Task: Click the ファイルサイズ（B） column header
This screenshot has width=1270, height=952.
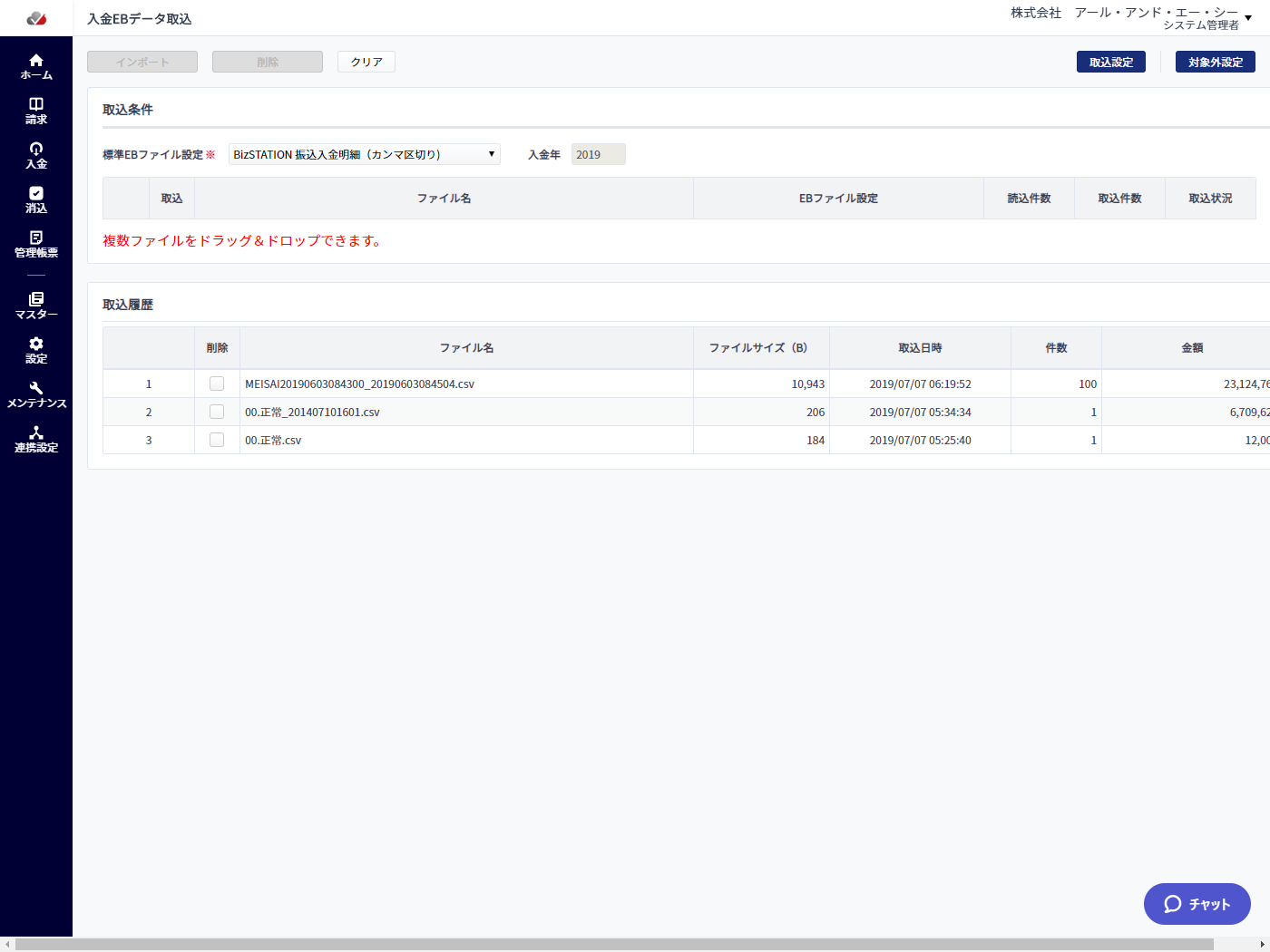Action: coord(761,347)
